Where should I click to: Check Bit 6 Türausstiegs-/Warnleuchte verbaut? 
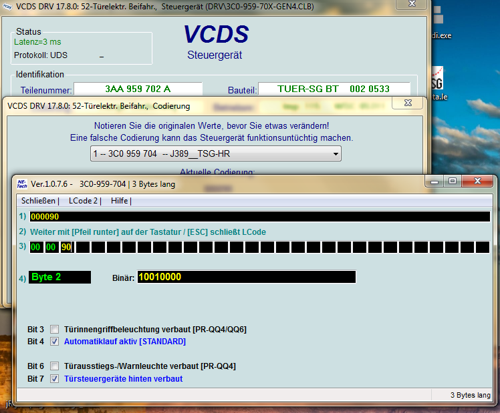(55, 366)
